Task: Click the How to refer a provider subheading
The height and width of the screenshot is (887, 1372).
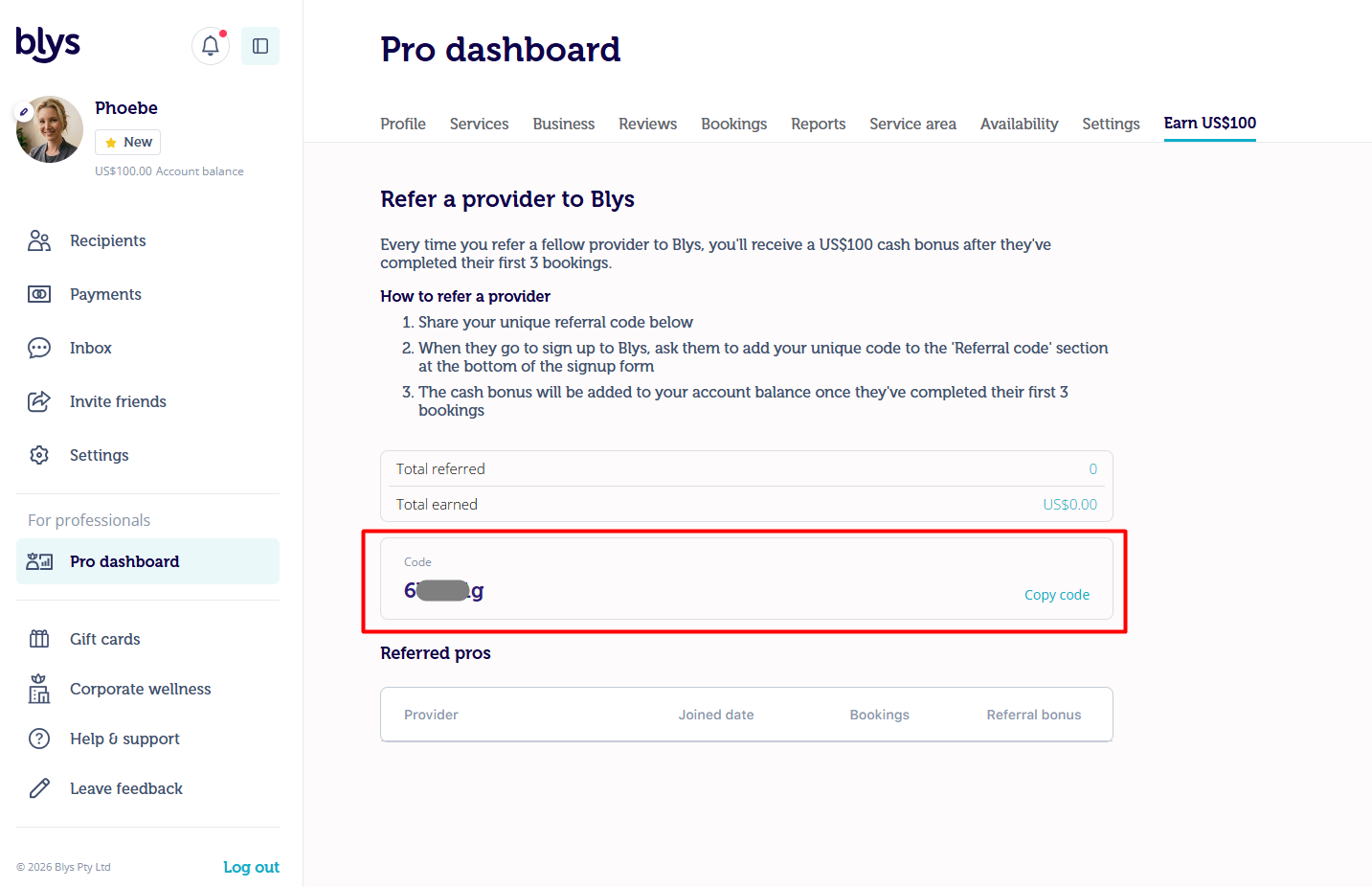Action: coord(465,296)
